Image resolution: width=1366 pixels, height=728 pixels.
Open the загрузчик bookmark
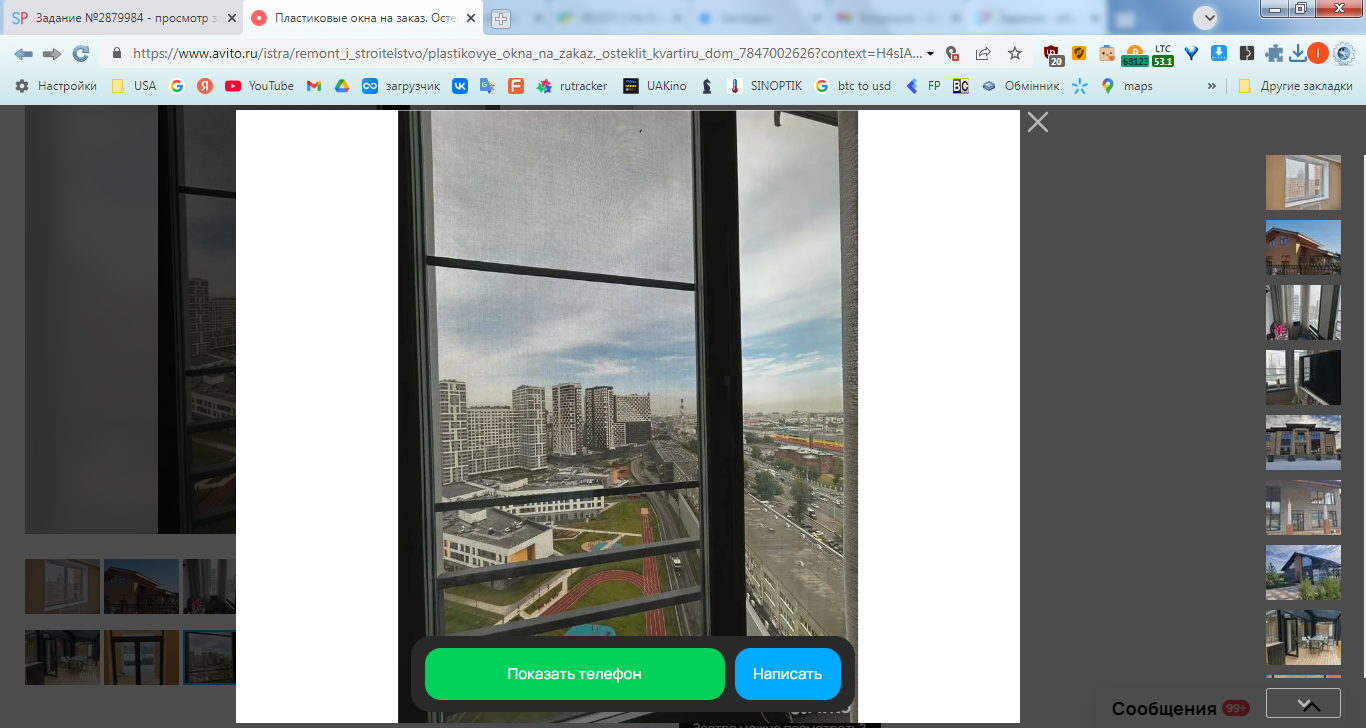tap(401, 86)
